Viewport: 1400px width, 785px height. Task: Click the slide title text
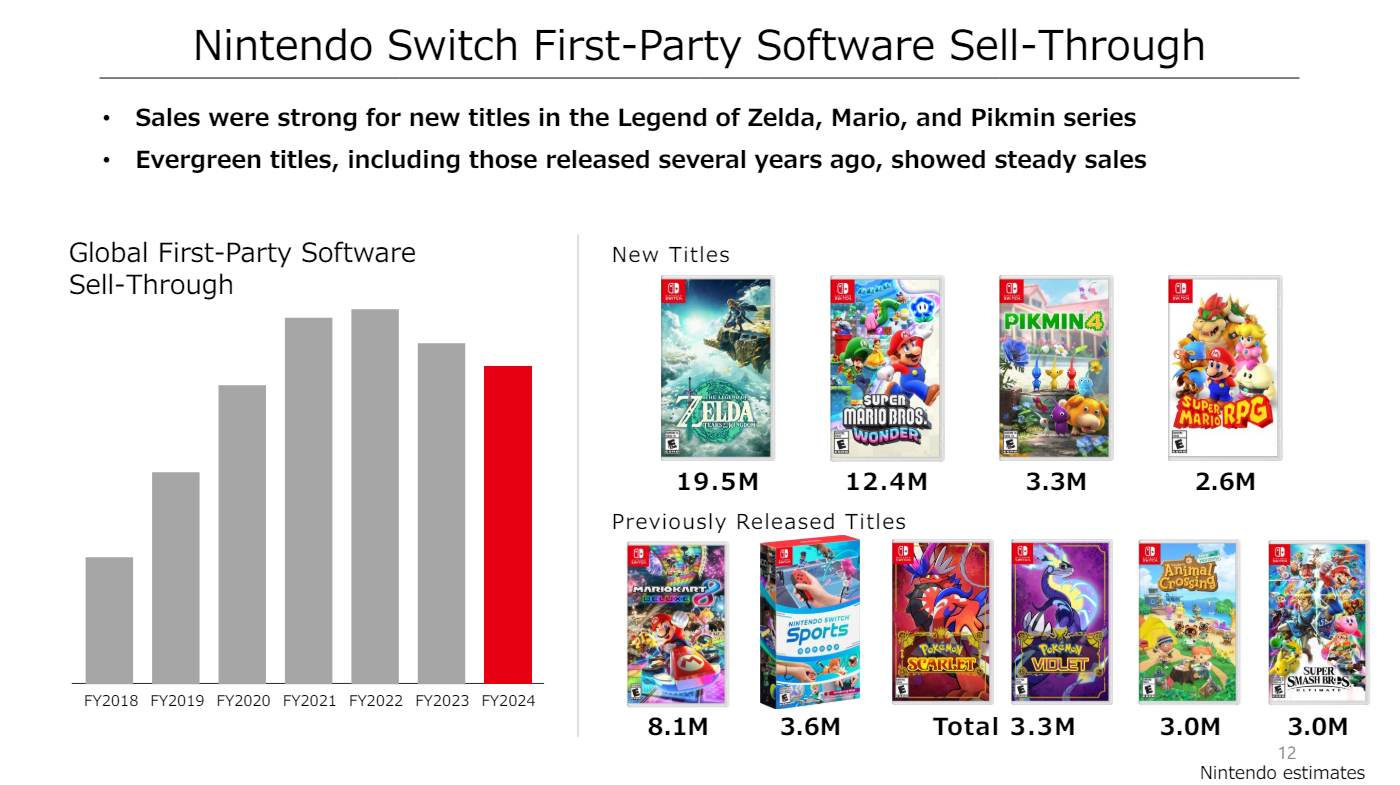(x=699, y=46)
